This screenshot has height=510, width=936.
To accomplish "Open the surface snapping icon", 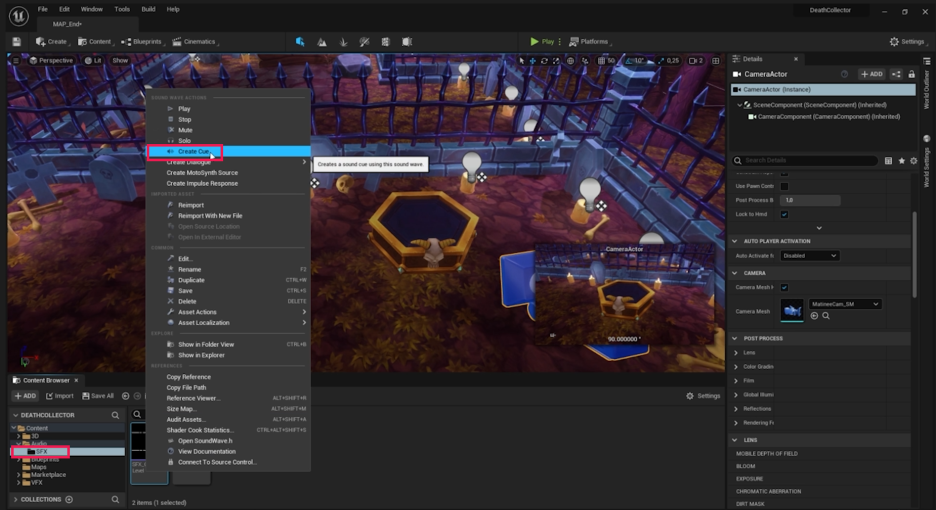I will [x=585, y=60].
